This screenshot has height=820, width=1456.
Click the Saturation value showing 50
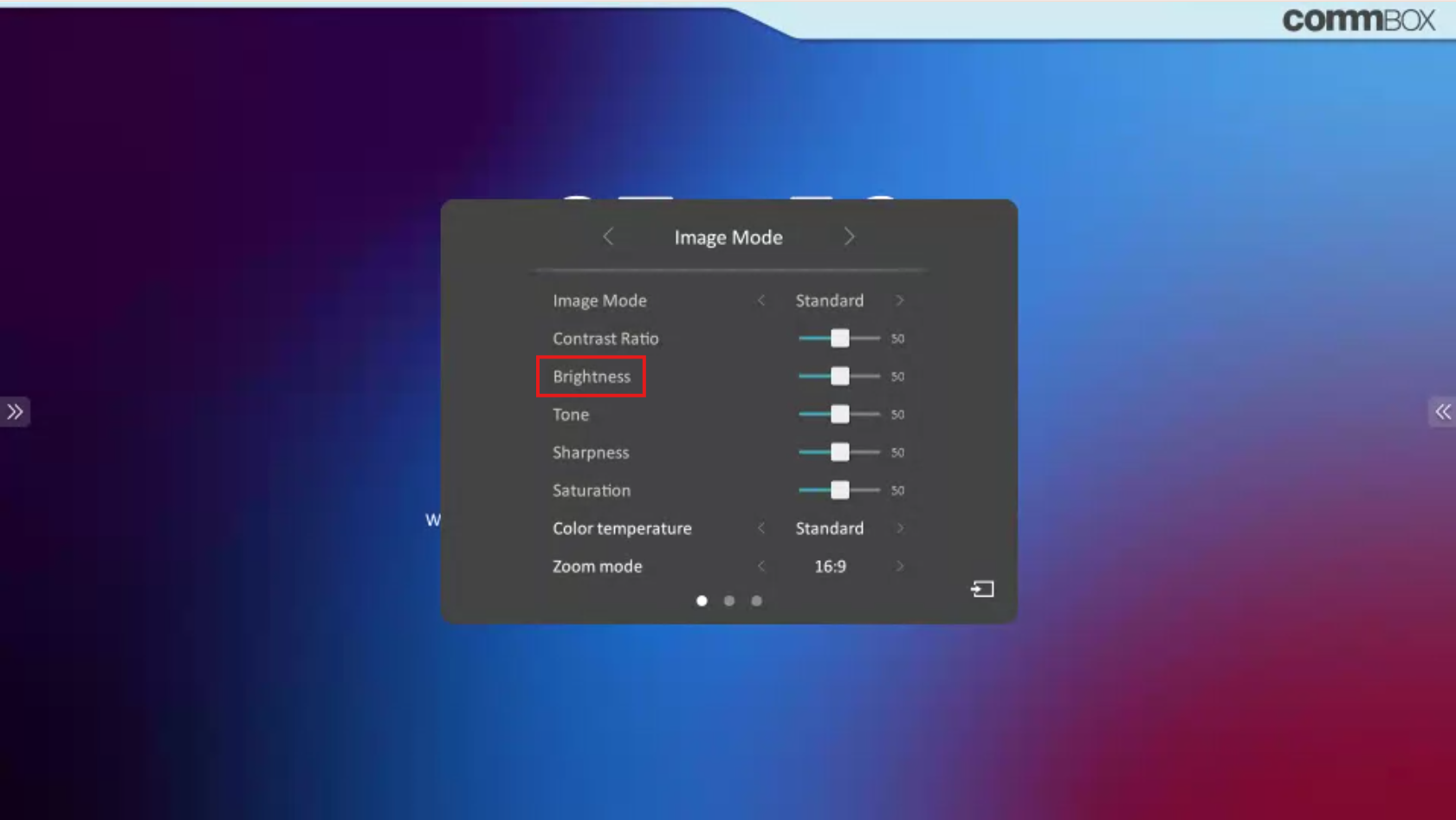pos(898,490)
